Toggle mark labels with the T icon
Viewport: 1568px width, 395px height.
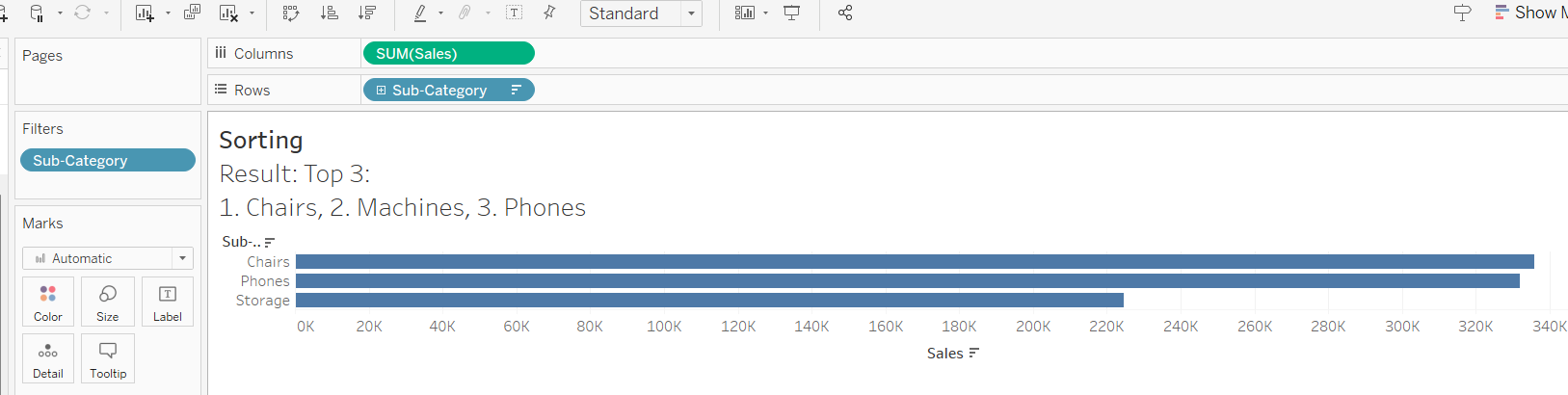(515, 13)
